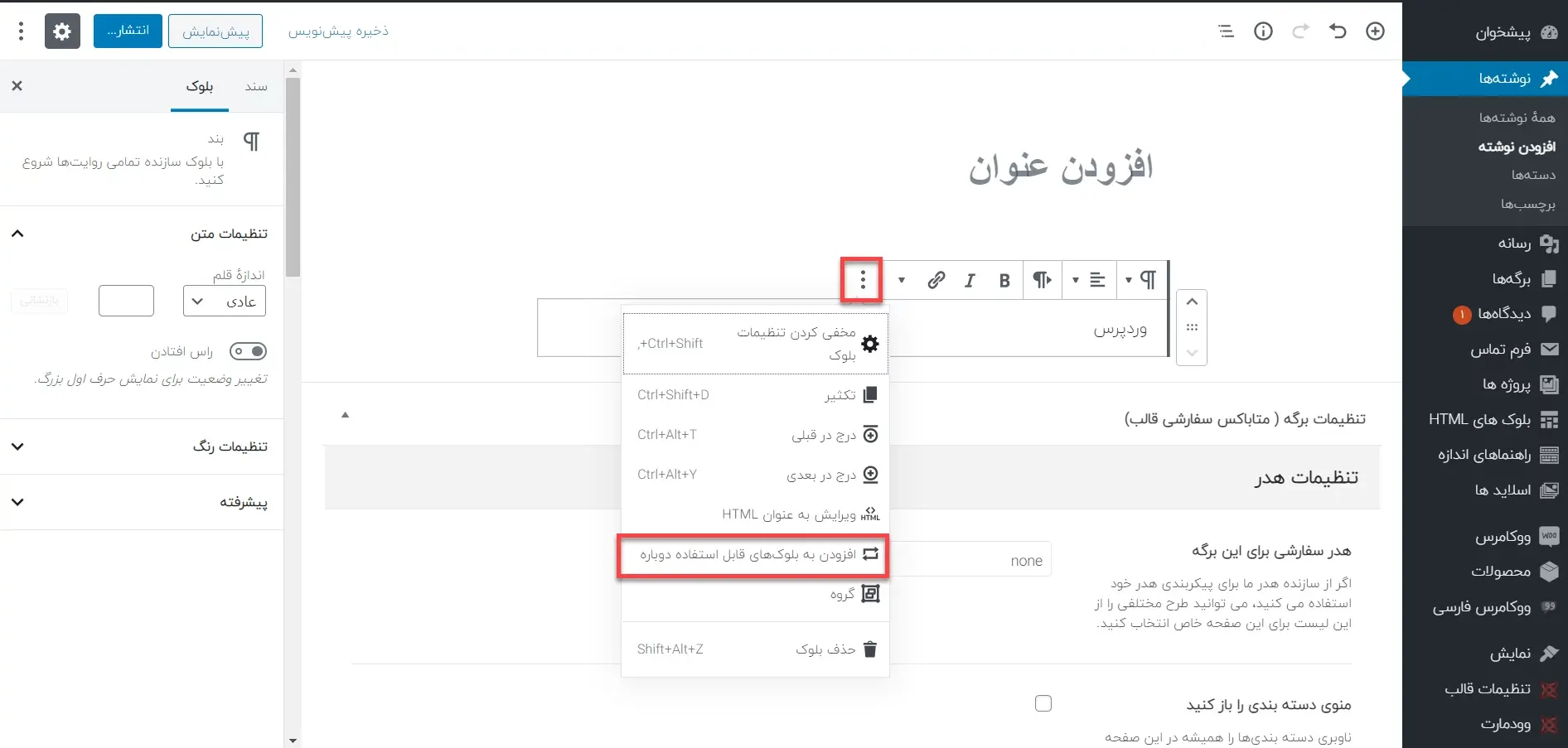Click the block options three-dots button
This screenshot has height=748, width=1568.
[863, 280]
